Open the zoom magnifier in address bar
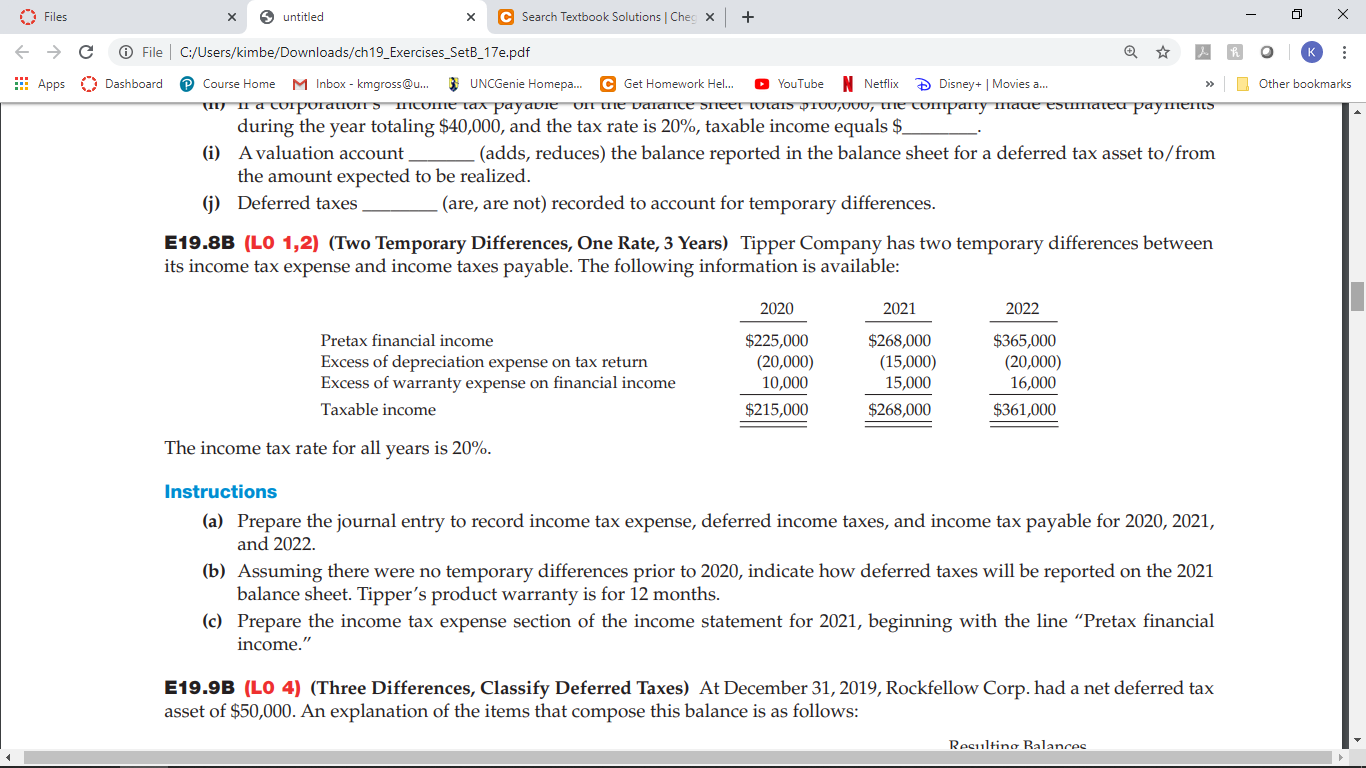Viewport: 1366px width, 768px height. click(x=1131, y=51)
